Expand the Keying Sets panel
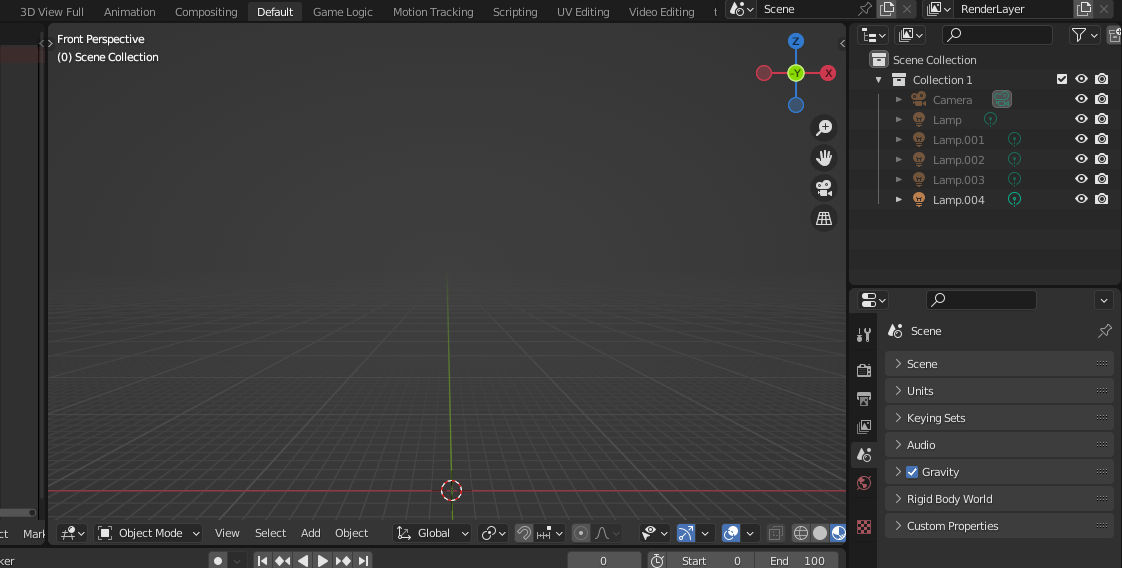 [999, 418]
